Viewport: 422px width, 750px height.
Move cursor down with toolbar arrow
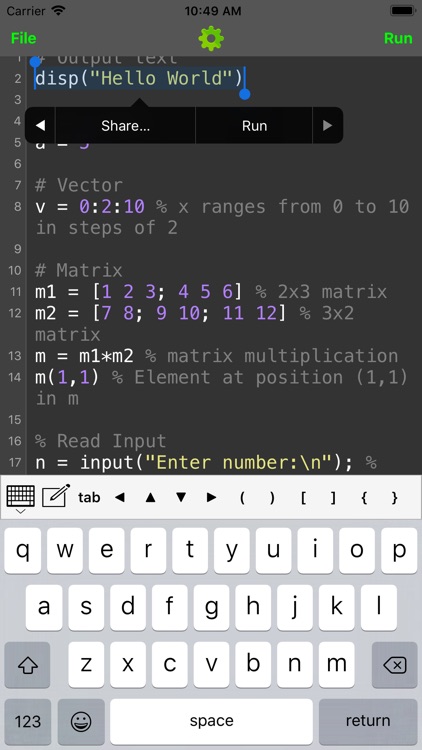pos(181,497)
